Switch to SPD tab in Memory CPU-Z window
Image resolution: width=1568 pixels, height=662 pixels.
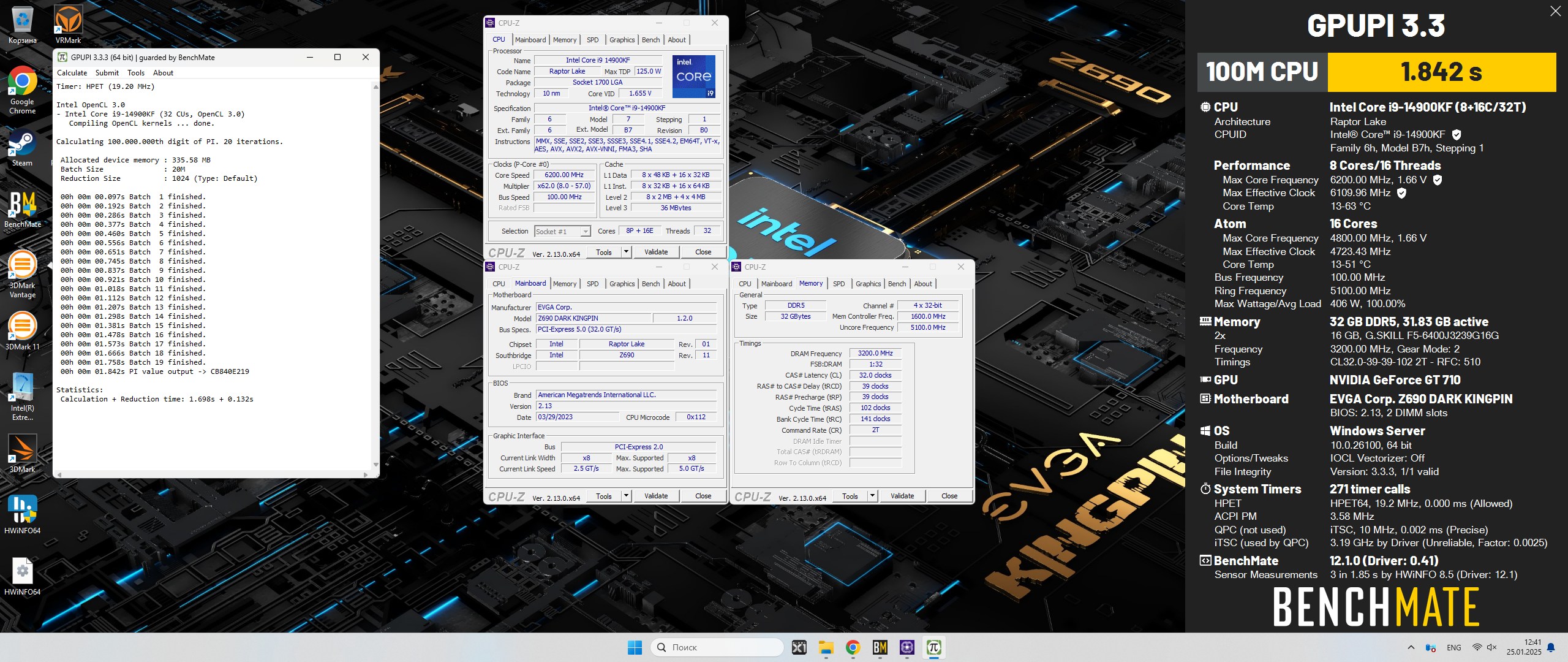click(839, 284)
